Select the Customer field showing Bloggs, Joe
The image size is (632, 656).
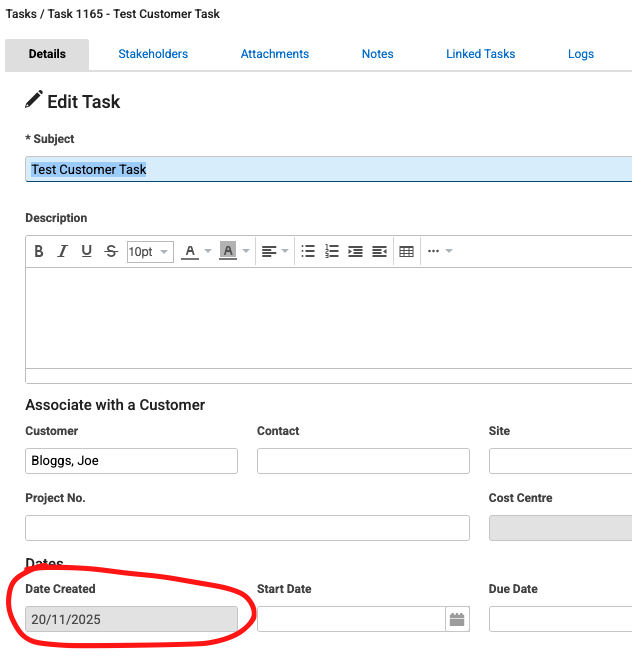[x=131, y=461]
